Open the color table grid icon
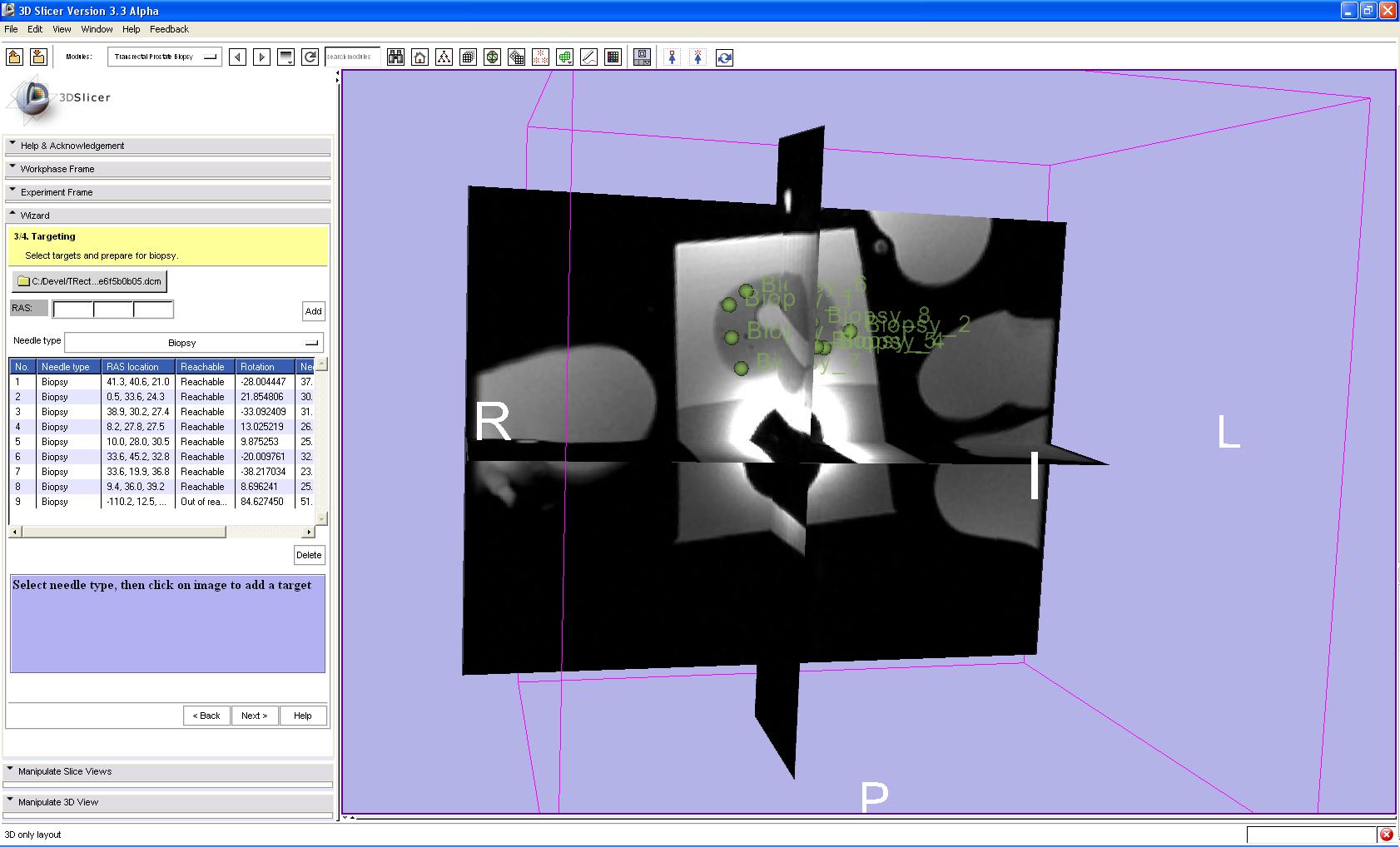This screenshot has width=1400, height=847. pos(613,57)
